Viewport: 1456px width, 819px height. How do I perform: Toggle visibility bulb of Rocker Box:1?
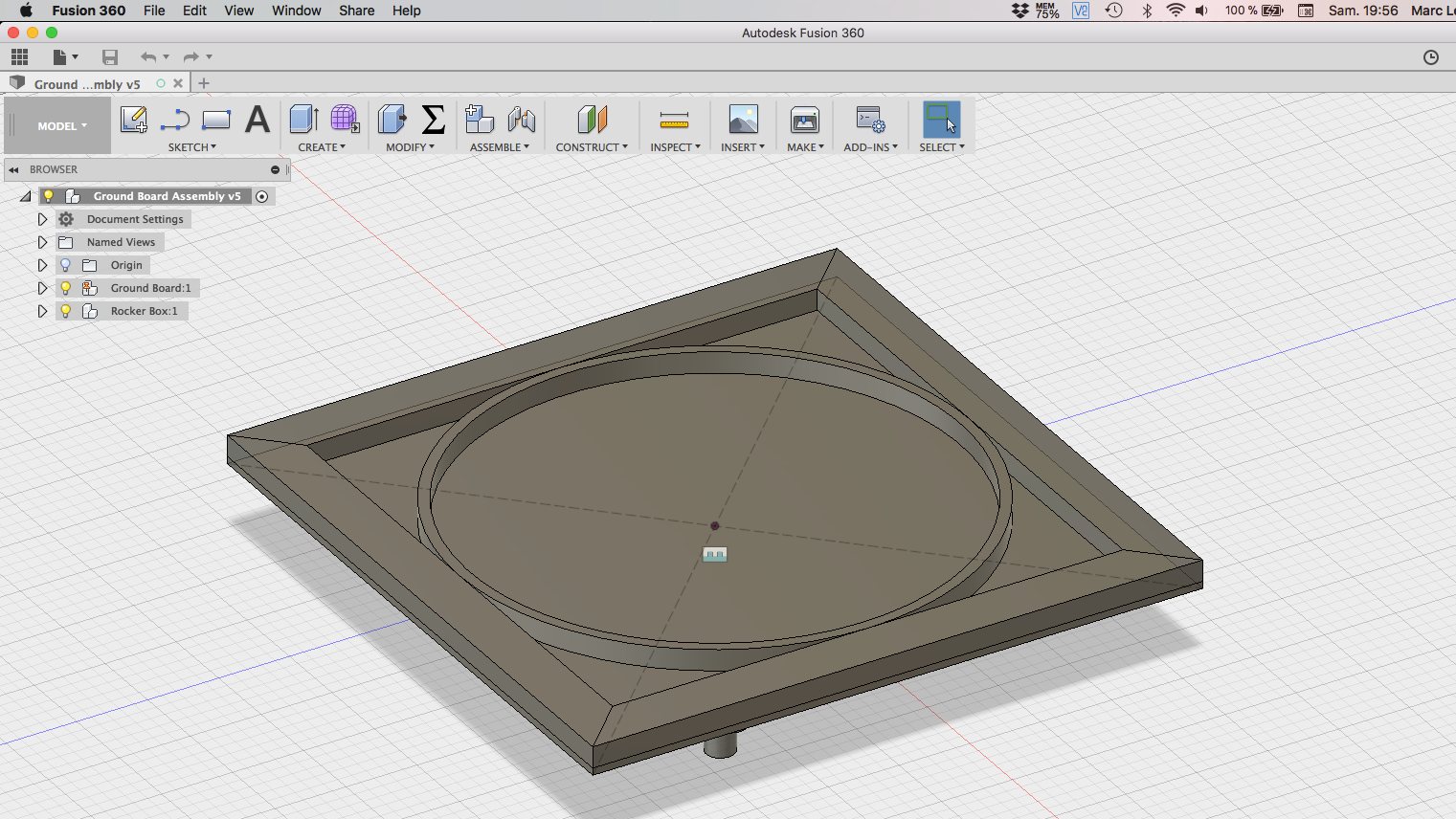coord(65,311)
